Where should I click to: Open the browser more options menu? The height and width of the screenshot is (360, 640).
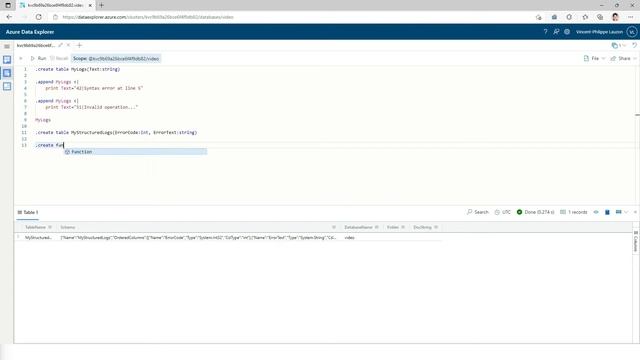coord(631,17)
